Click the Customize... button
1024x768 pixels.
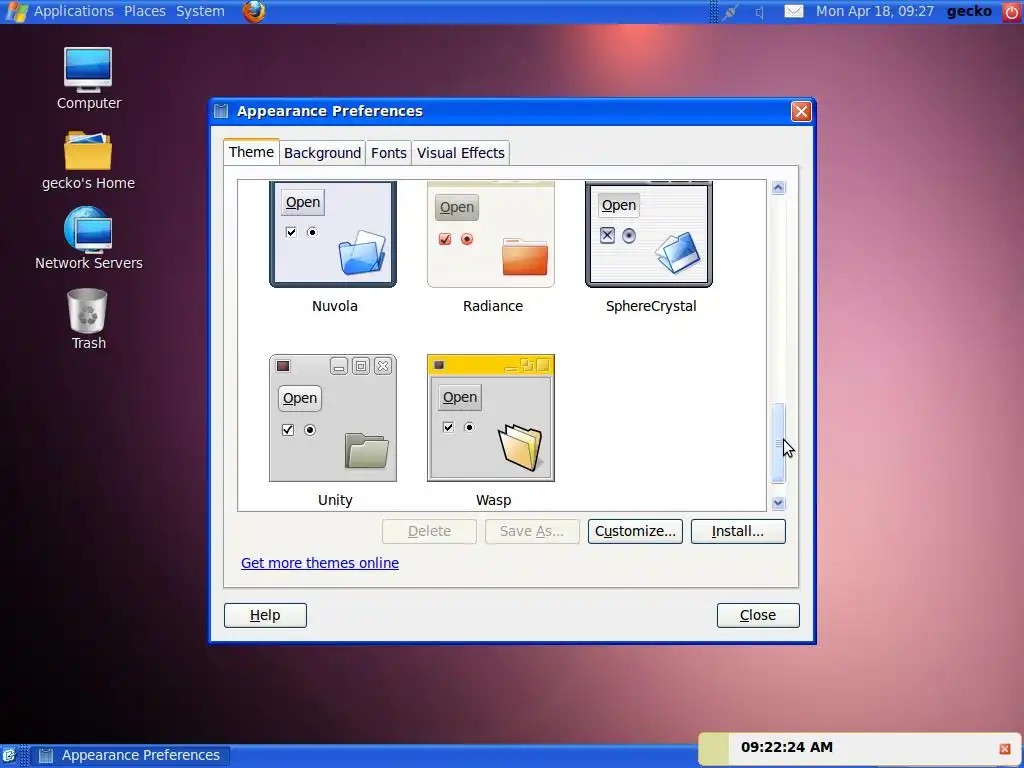[635, 532]
